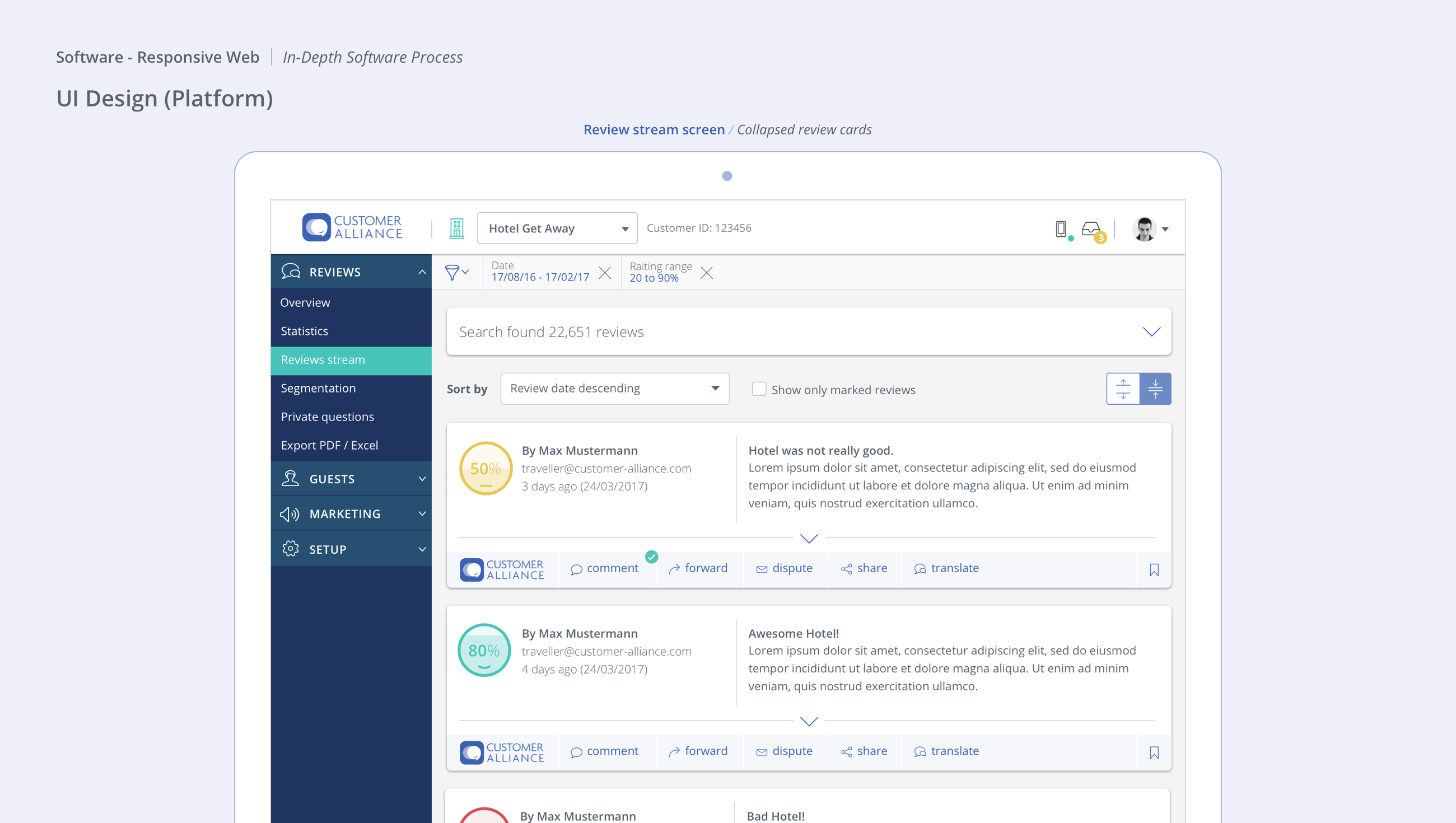Switch to collapsed review cards view
Image resolution: width=1456 pixels, height=823 pixels.
point(1155,389)
